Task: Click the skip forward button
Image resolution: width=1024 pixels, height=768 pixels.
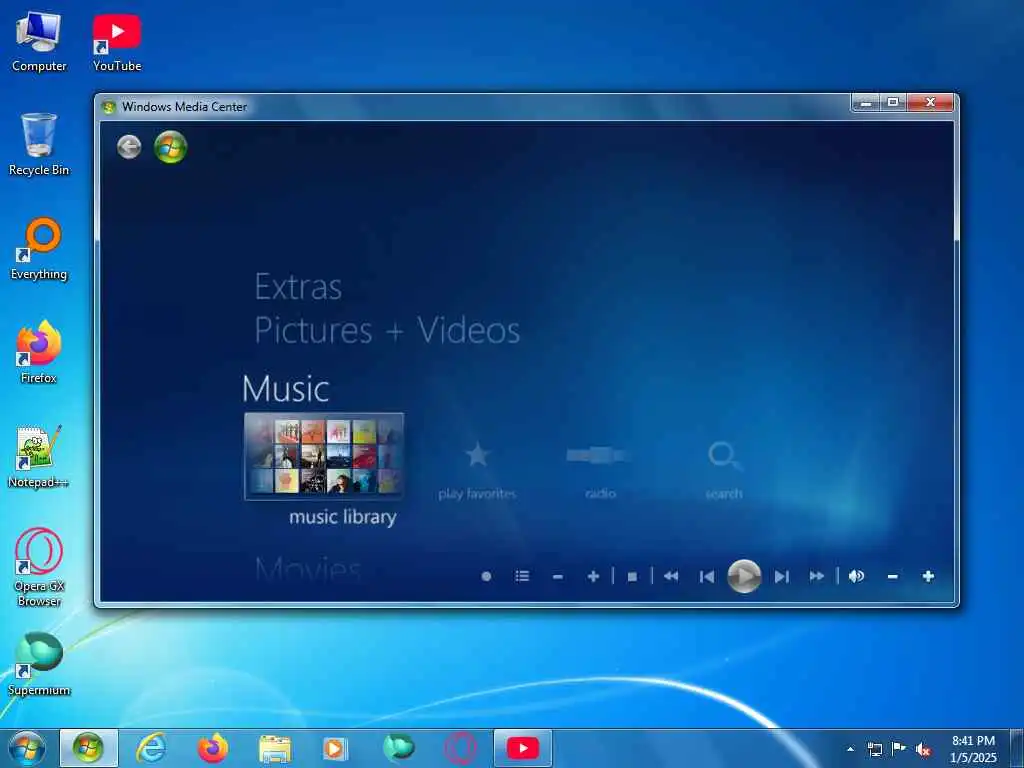Action: pyautogui.click(x=782, y=577)
